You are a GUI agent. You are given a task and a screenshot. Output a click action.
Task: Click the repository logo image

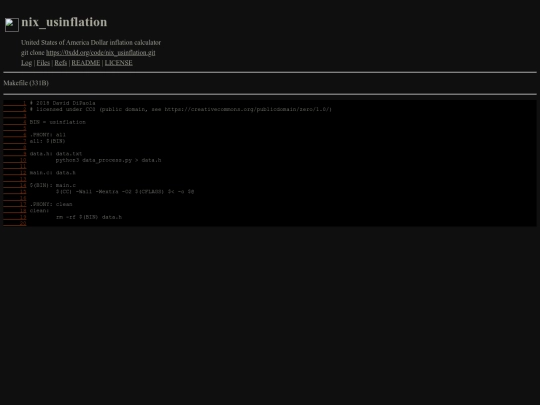(x=12, y=25)
